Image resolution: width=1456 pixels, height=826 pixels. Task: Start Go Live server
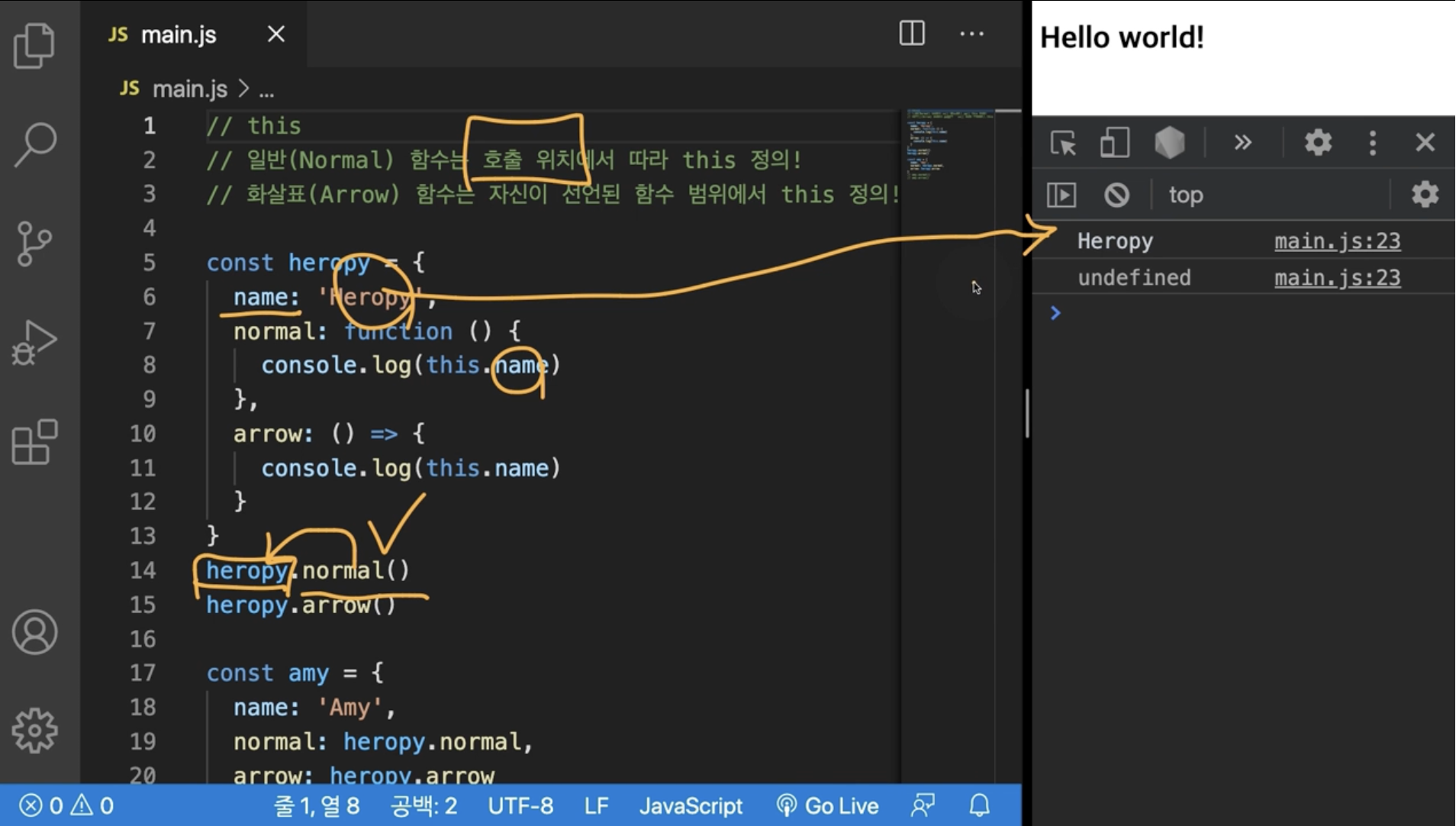pos(827,805)
